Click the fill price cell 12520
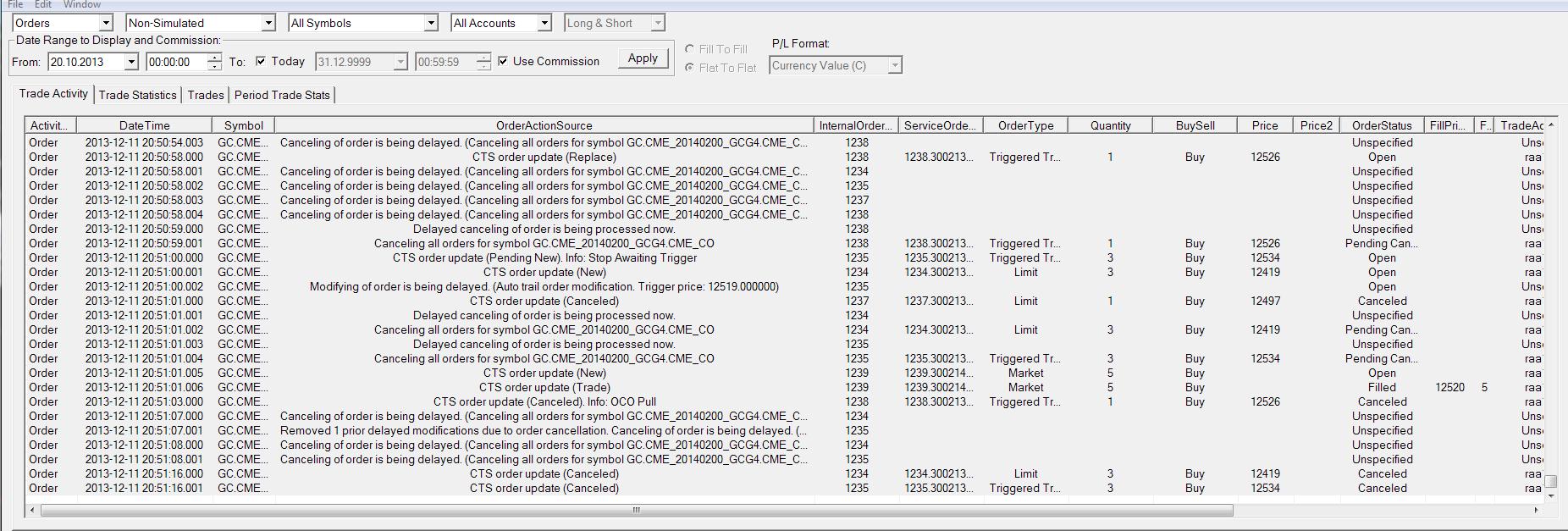 click(x=1449, y=387)
